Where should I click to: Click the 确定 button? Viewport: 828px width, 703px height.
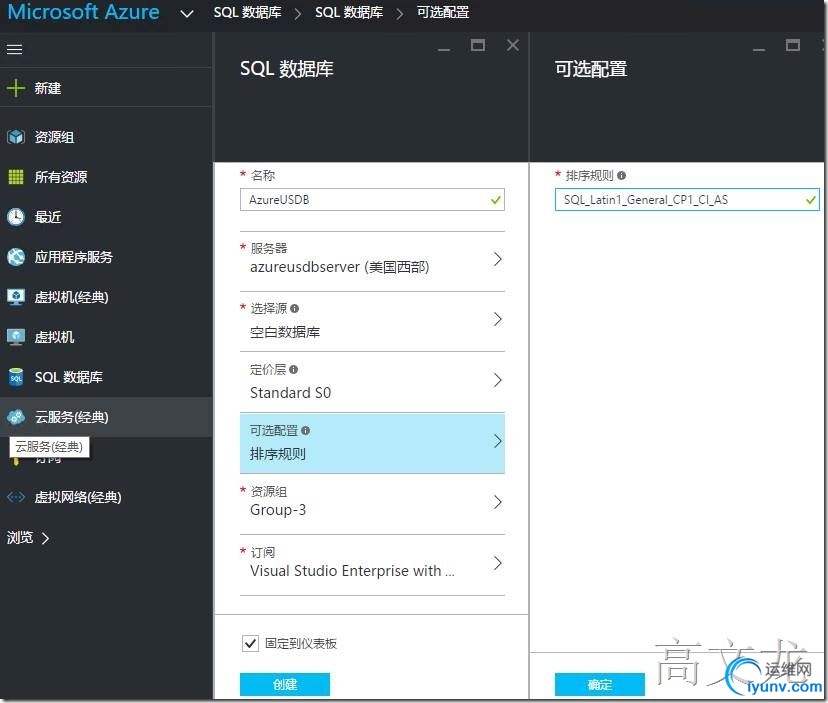pos(599,685)
